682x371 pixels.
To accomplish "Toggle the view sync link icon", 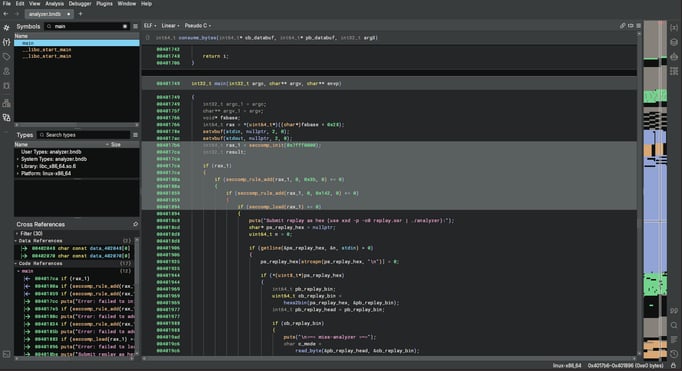I will point(622,26).
